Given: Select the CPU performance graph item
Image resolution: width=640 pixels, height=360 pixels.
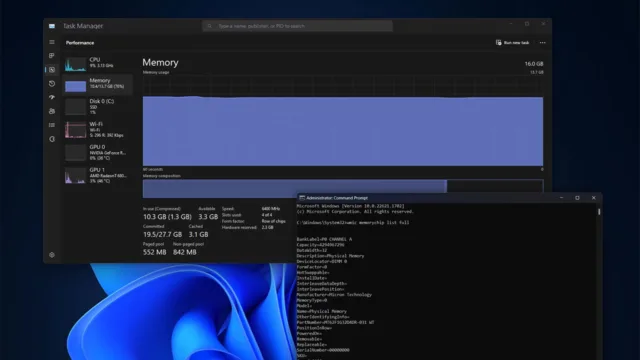Looking at the screenshot, I should click(98, 64).
